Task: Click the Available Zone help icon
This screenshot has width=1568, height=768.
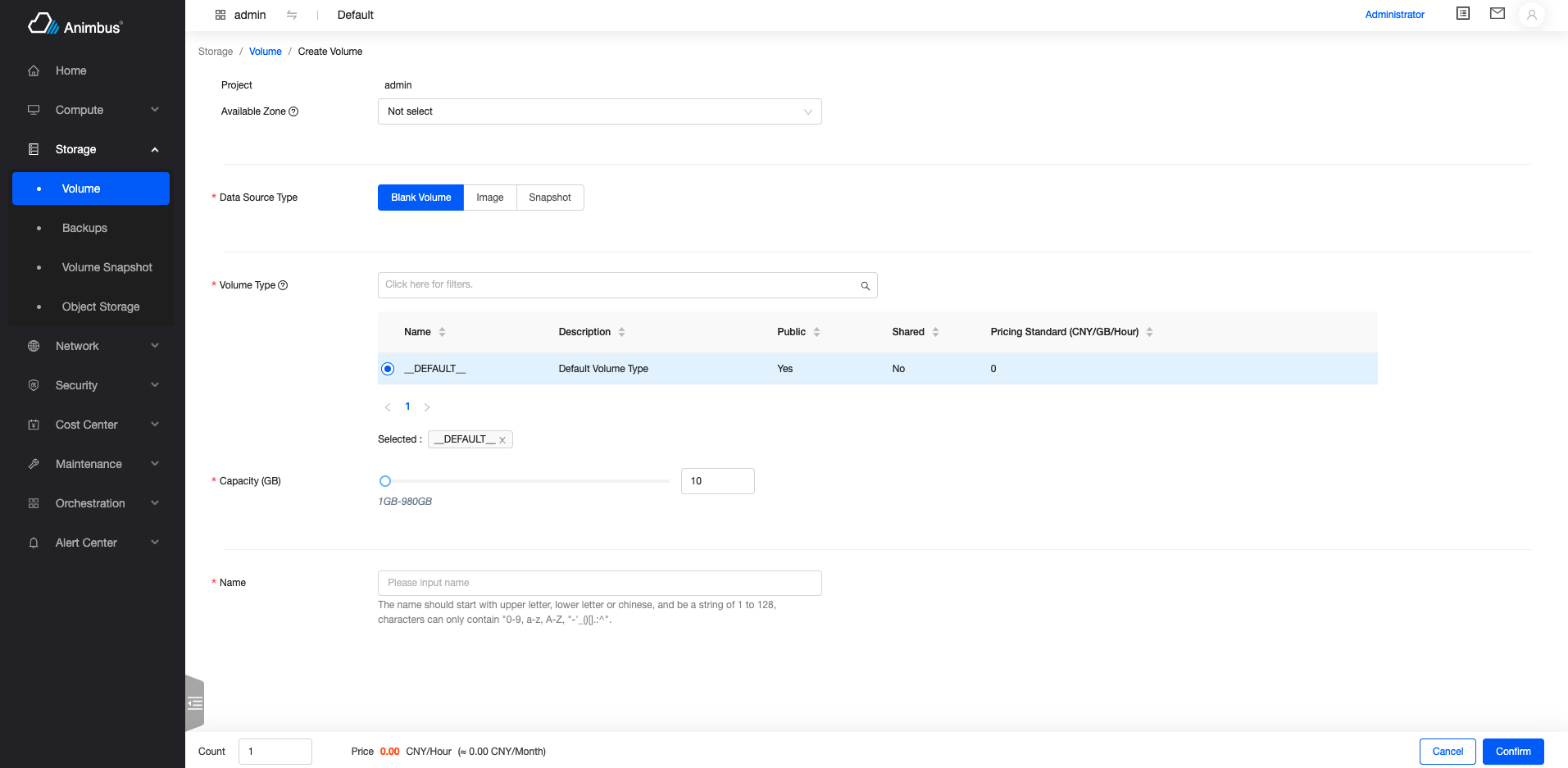Action: point(293,111)
